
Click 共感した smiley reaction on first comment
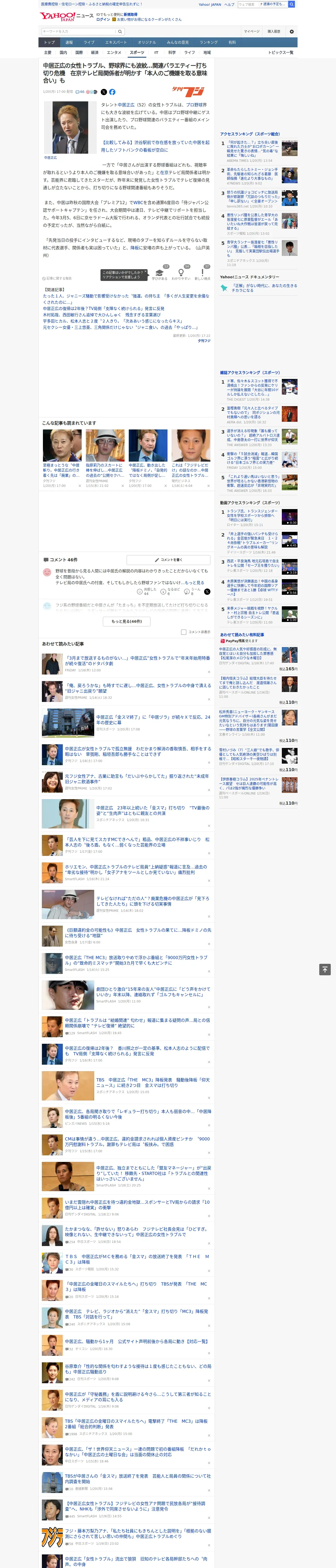pyautogui.click(x=140, y=591)
